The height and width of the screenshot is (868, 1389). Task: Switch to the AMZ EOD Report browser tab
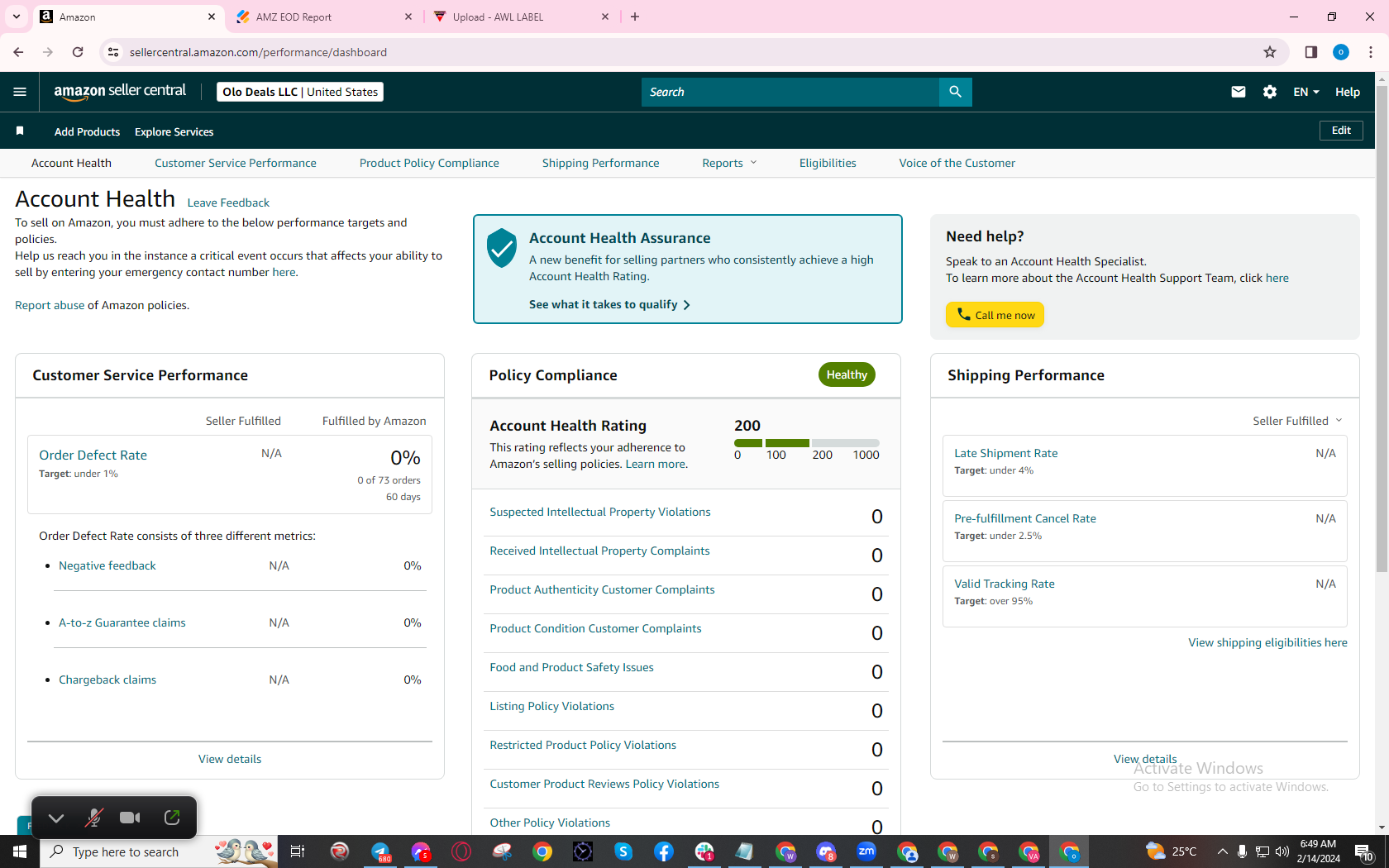324,17
